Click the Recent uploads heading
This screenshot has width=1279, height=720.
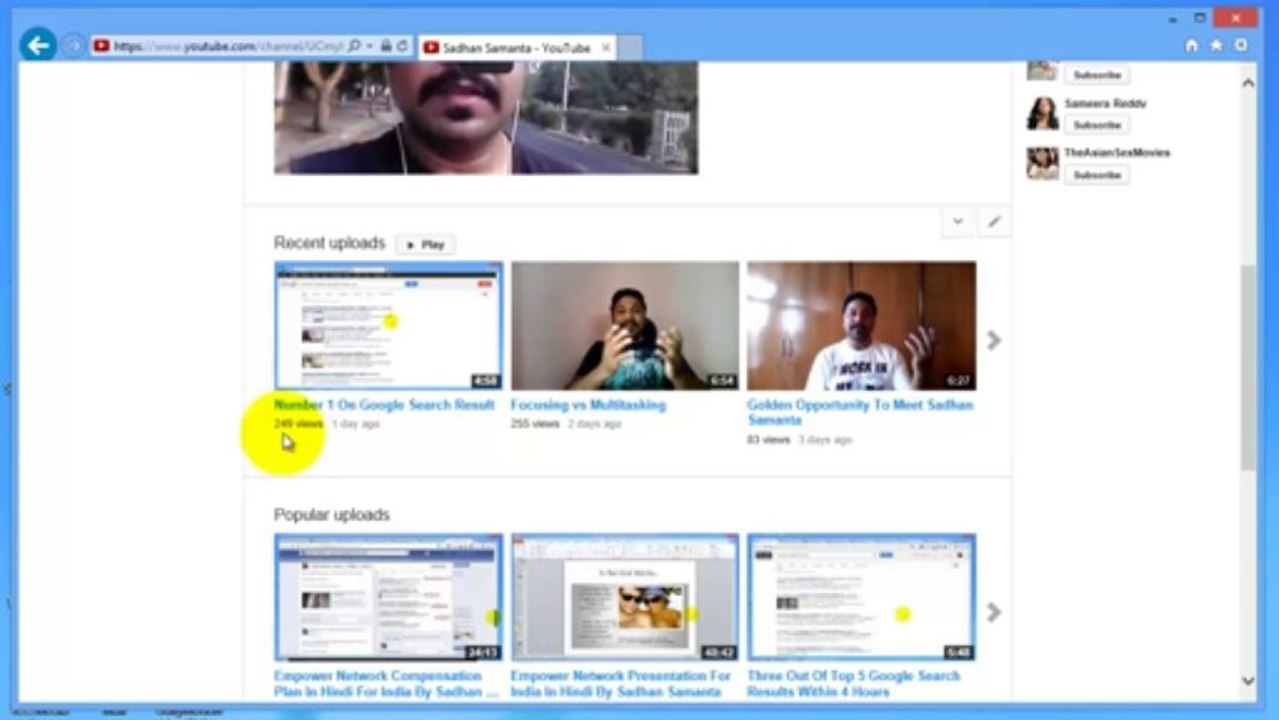[329, 243]
